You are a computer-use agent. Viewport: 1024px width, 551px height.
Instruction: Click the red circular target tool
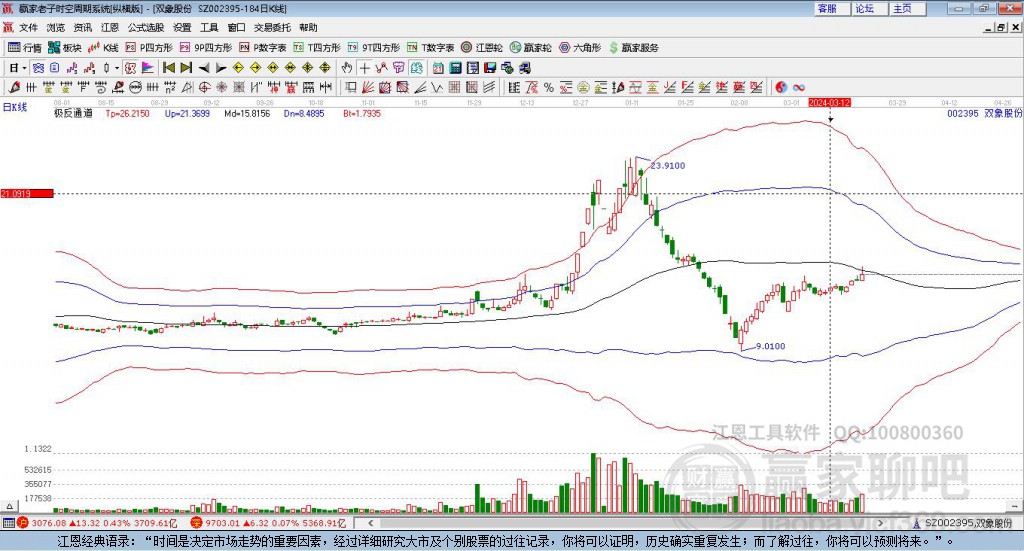(x=204, y=87)
